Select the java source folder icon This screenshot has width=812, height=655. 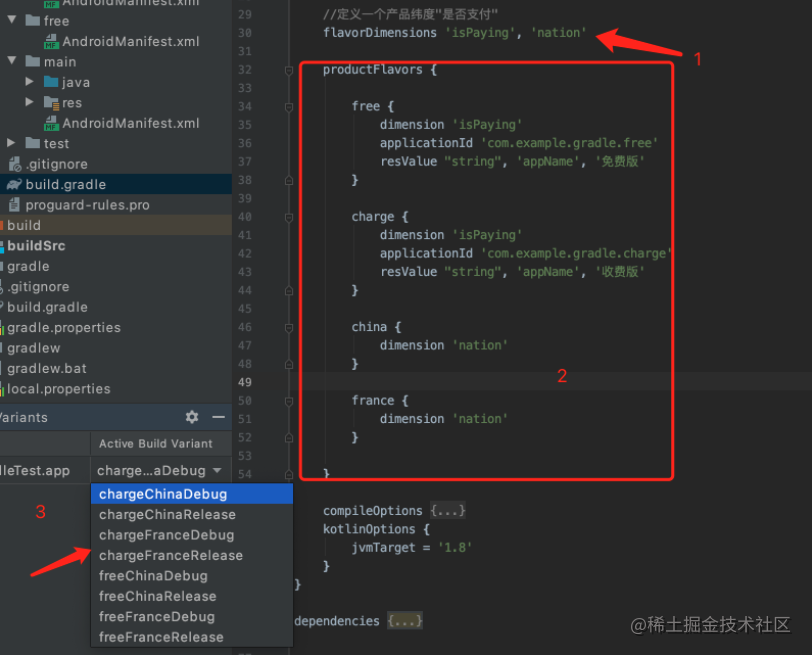tap(51, 82)
